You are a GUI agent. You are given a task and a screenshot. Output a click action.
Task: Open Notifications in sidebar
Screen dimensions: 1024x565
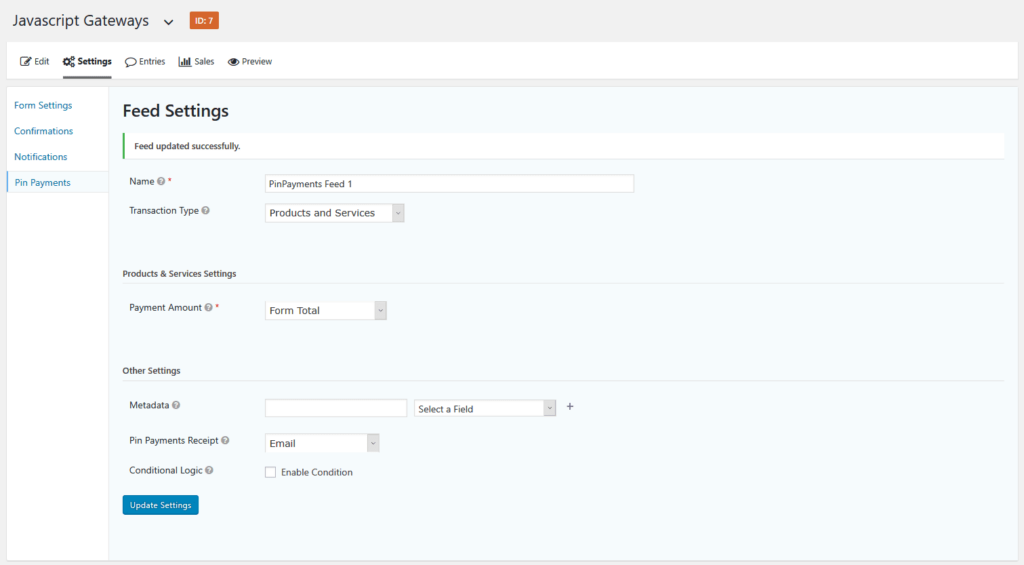click(40, 157)
